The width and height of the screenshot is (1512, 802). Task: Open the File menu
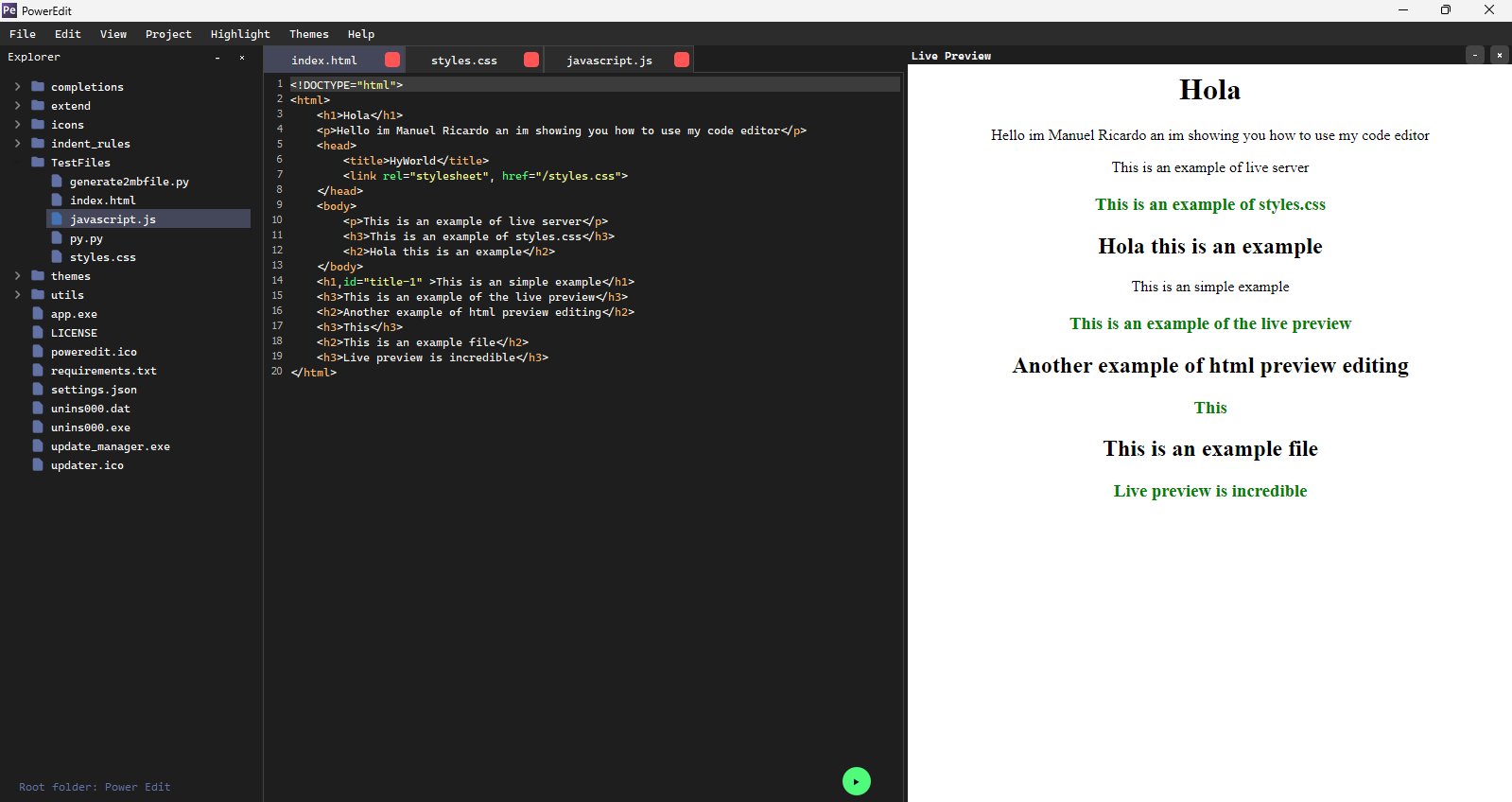[23, 34]
